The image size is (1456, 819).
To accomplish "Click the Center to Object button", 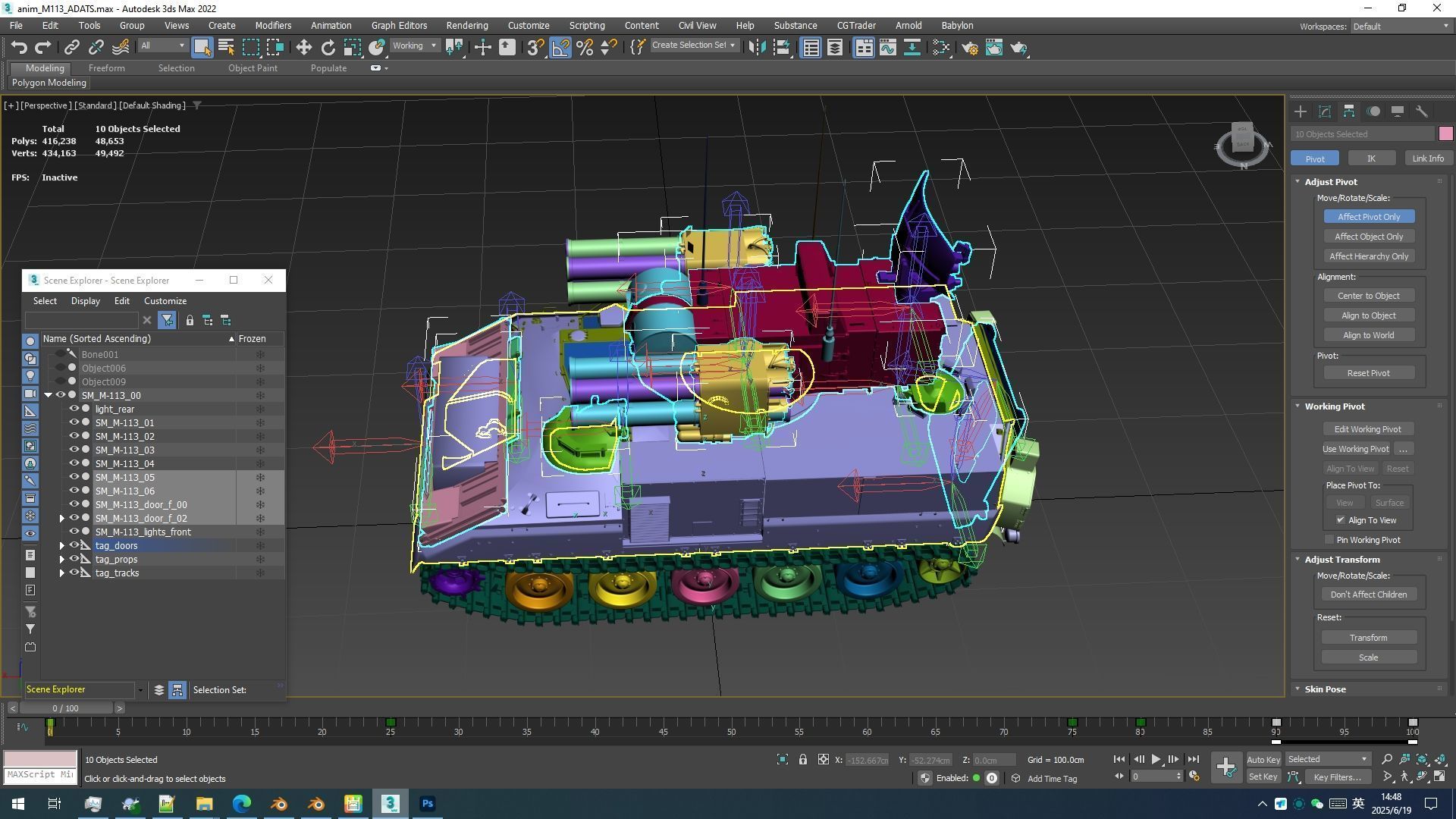I will click(1368, 296).
